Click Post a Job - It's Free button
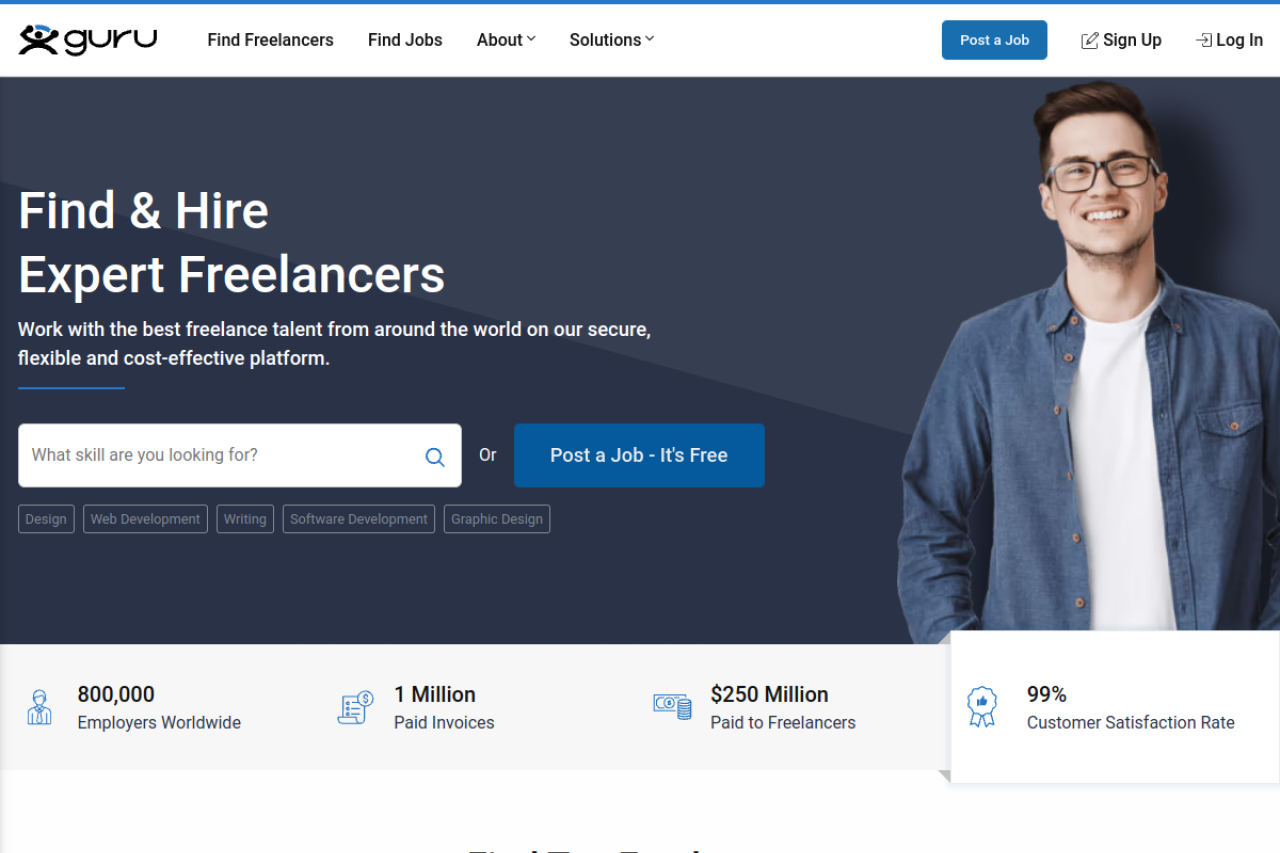 639,455
